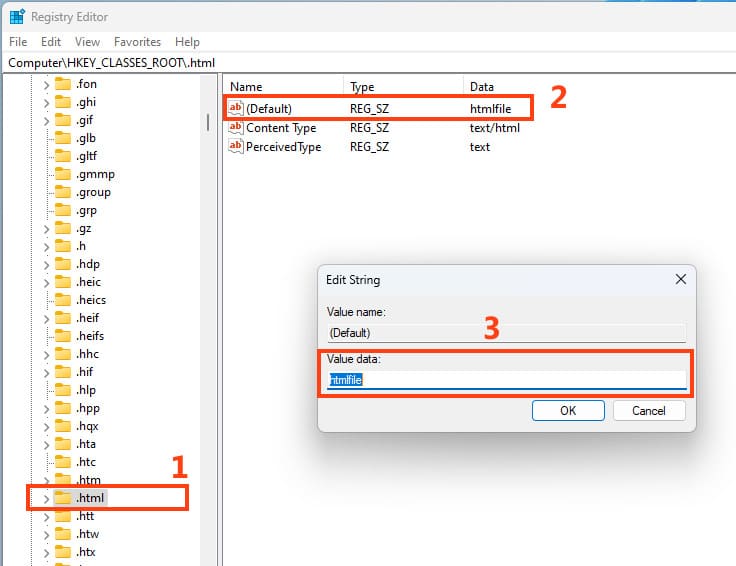Viewport: 736px width, 566px height.
Task: Select the PerceivedType value icon
Action: click(x=236, y=147)
